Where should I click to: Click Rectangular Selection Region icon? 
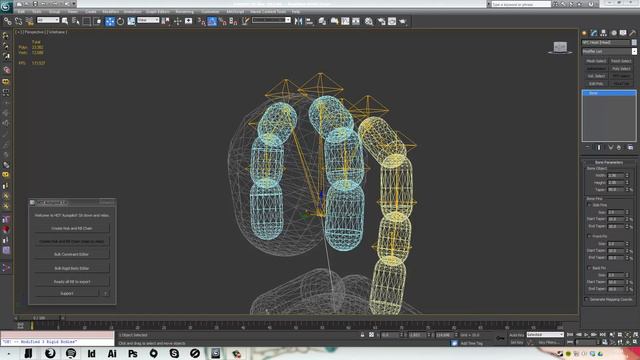click(87, 21)
